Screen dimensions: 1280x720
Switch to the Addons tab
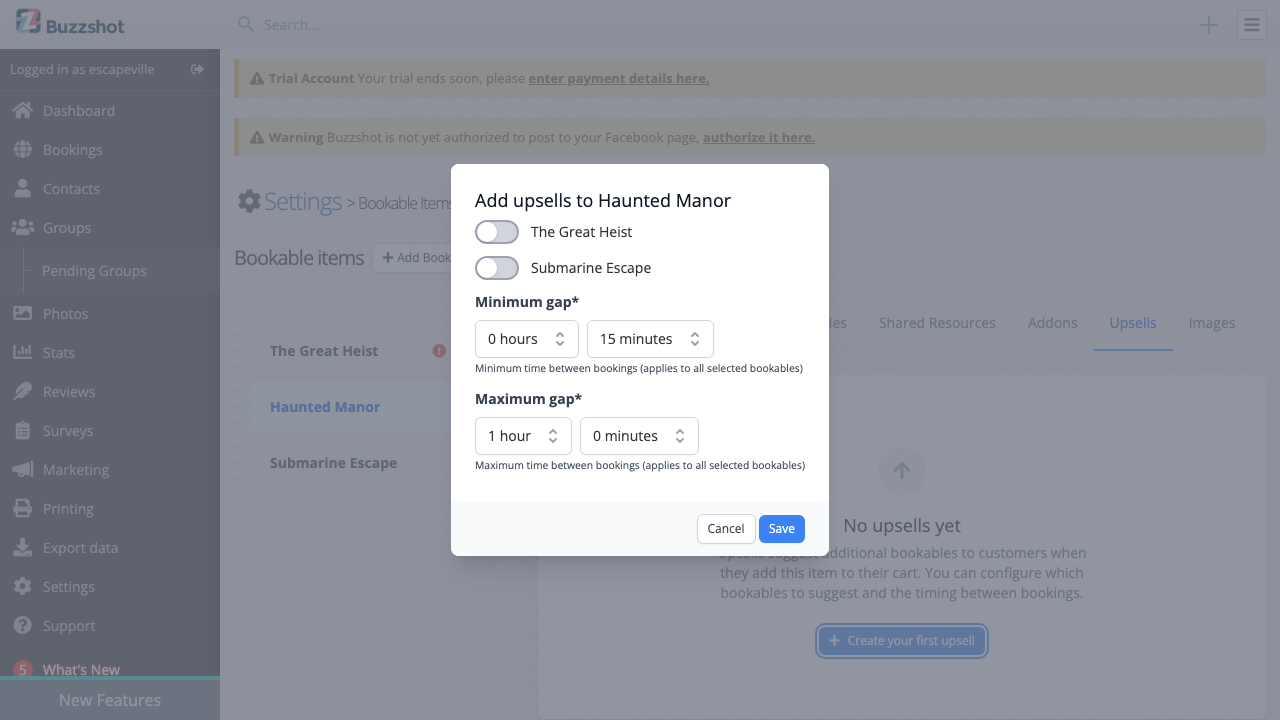point(1052,322)
